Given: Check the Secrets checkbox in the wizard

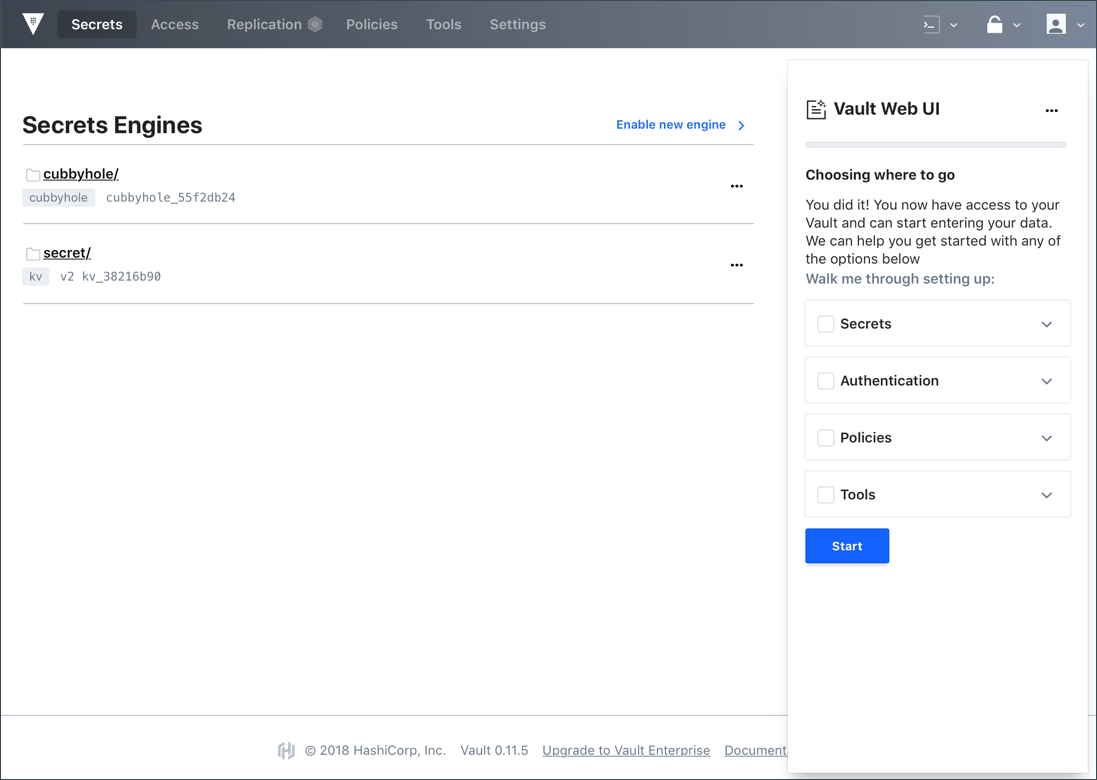Looking at the screenshot, I should [826, 324].
